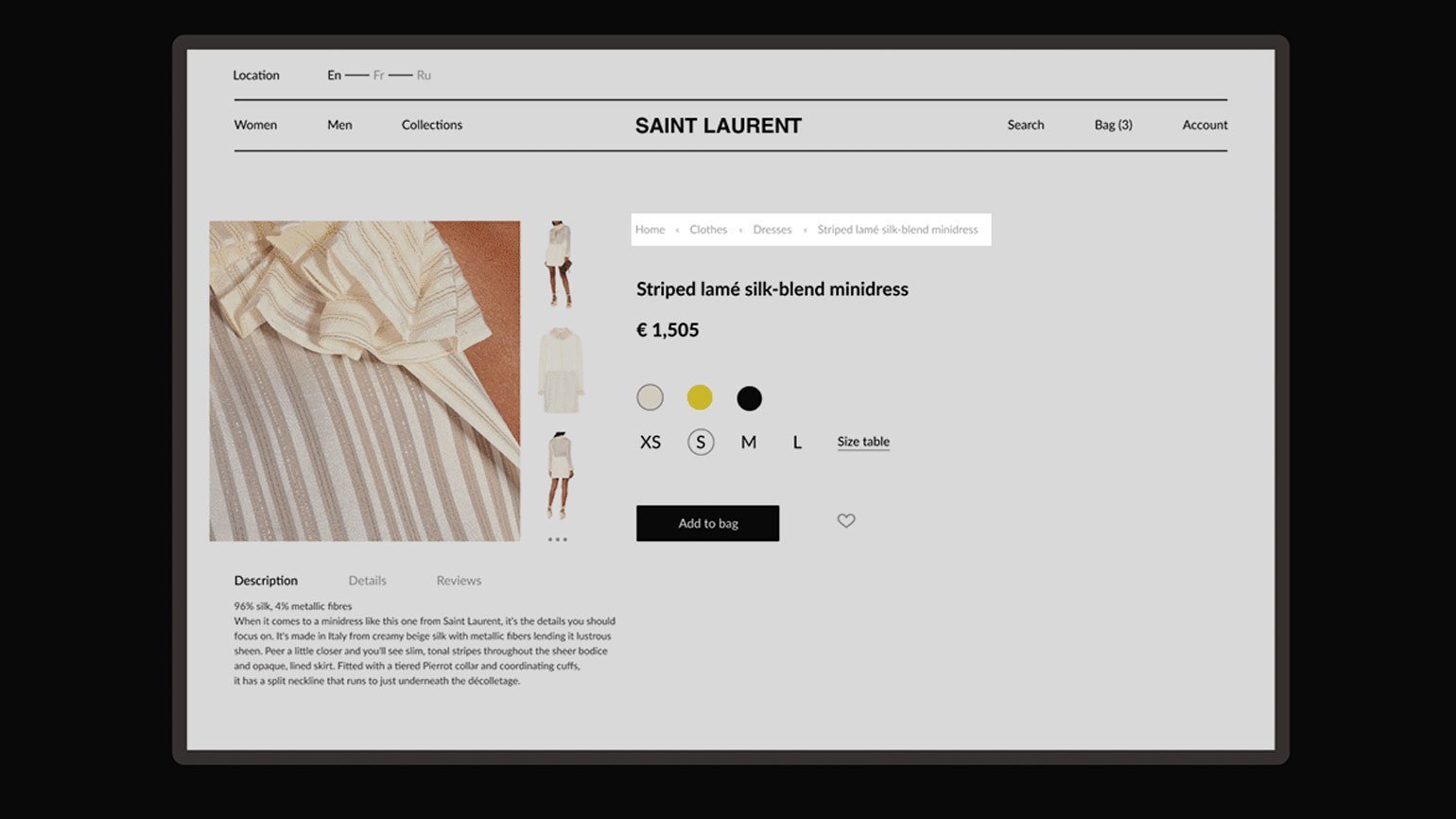Open the Men menu
The image size is (1456, 819).
pyautogui.click(x=339, y=125)
